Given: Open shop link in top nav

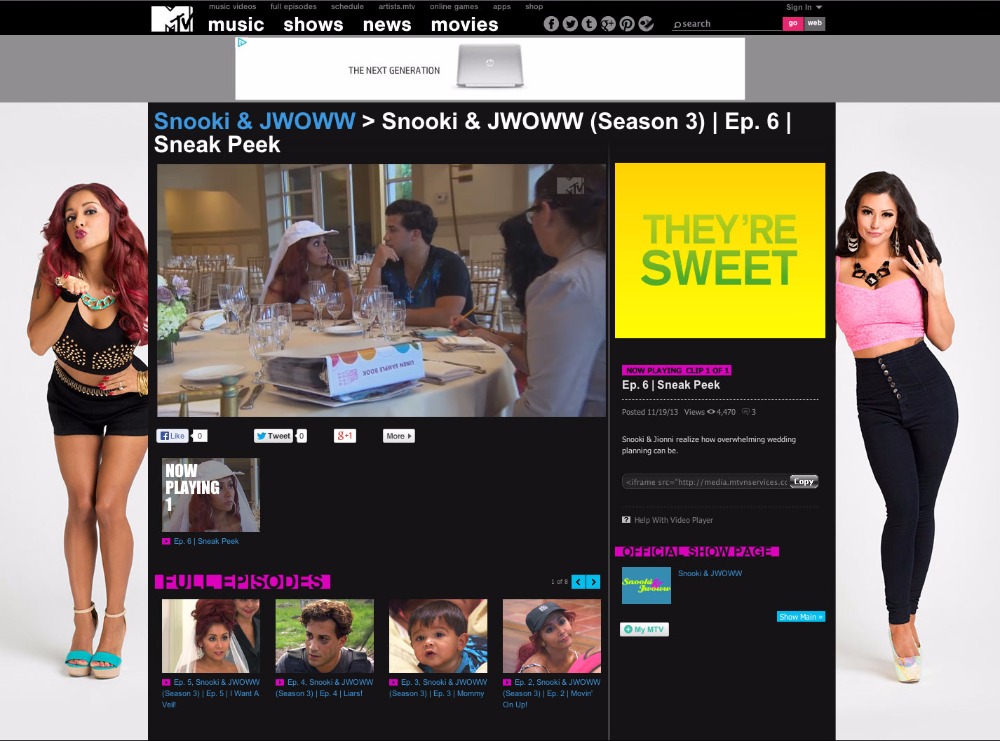Looking at the screenshot, I should coord(534,6).
